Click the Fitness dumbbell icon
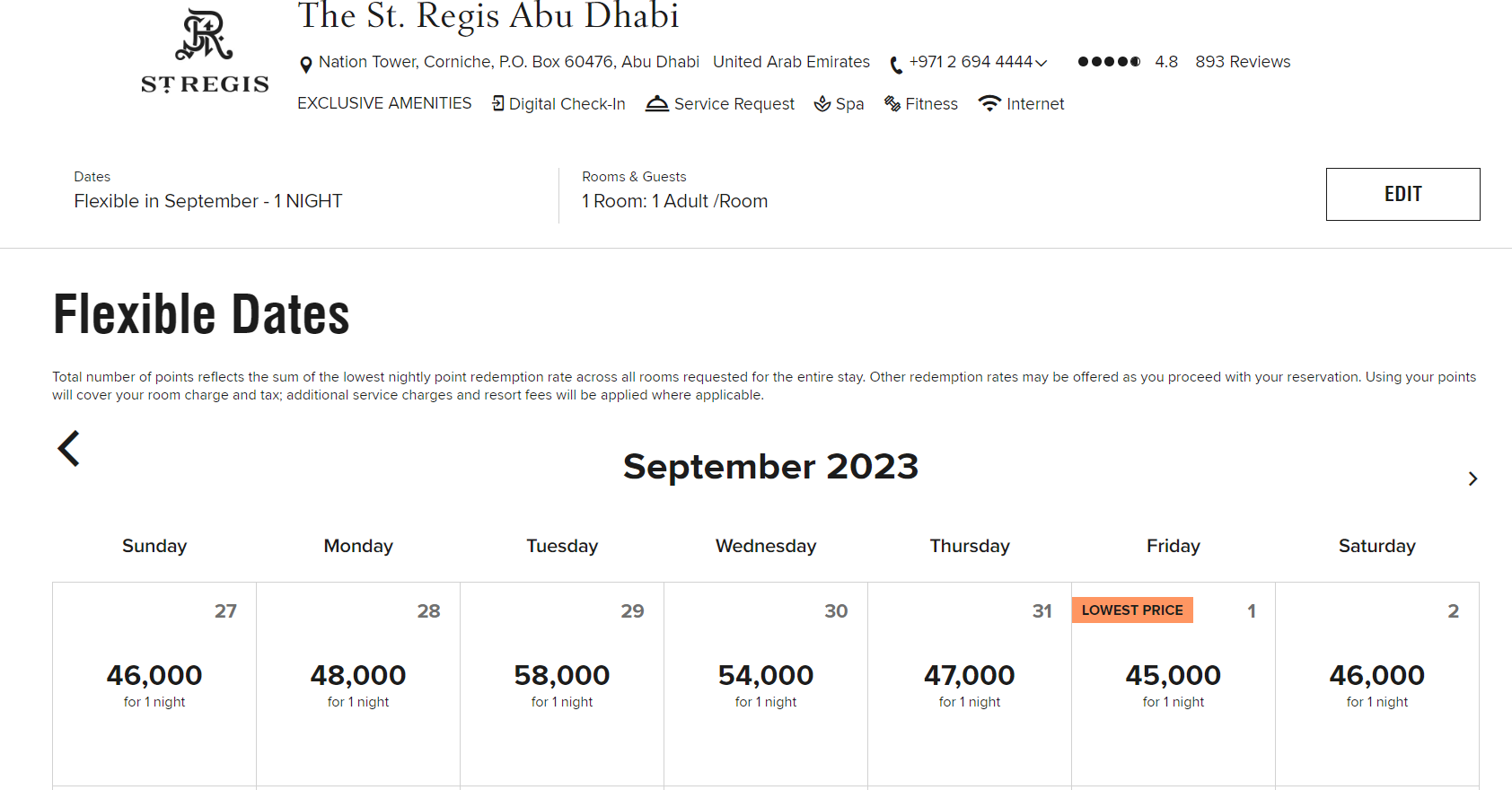 892,104
